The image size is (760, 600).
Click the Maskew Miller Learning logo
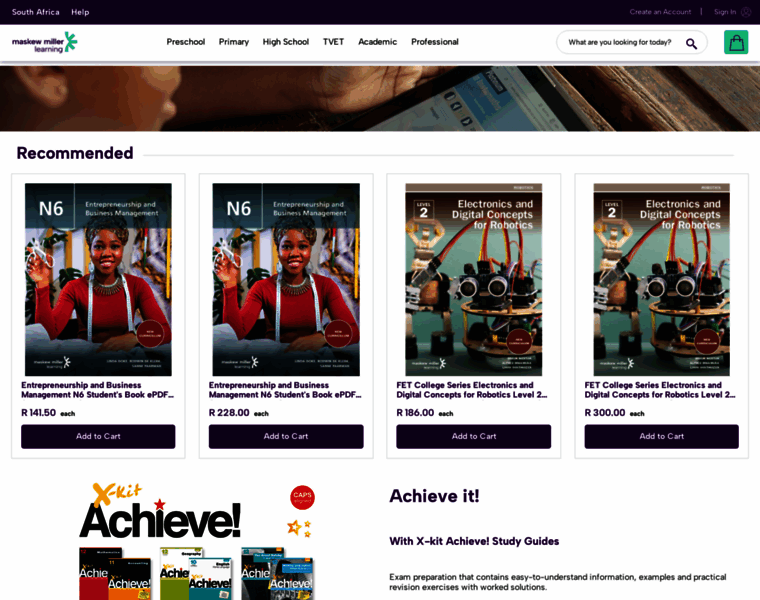(45, 43)
